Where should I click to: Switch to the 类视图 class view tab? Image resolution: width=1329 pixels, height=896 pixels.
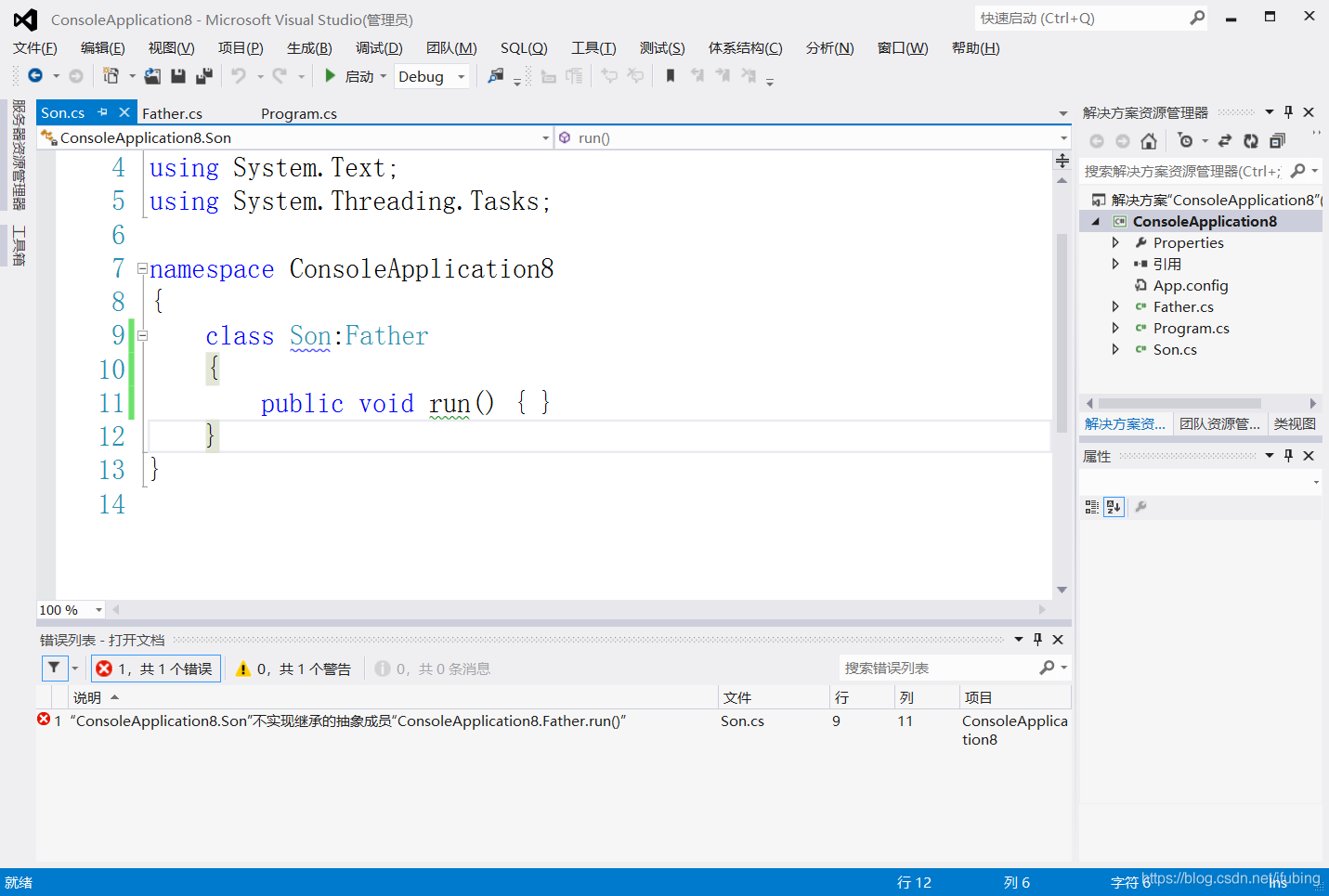tap(1295, 424)
